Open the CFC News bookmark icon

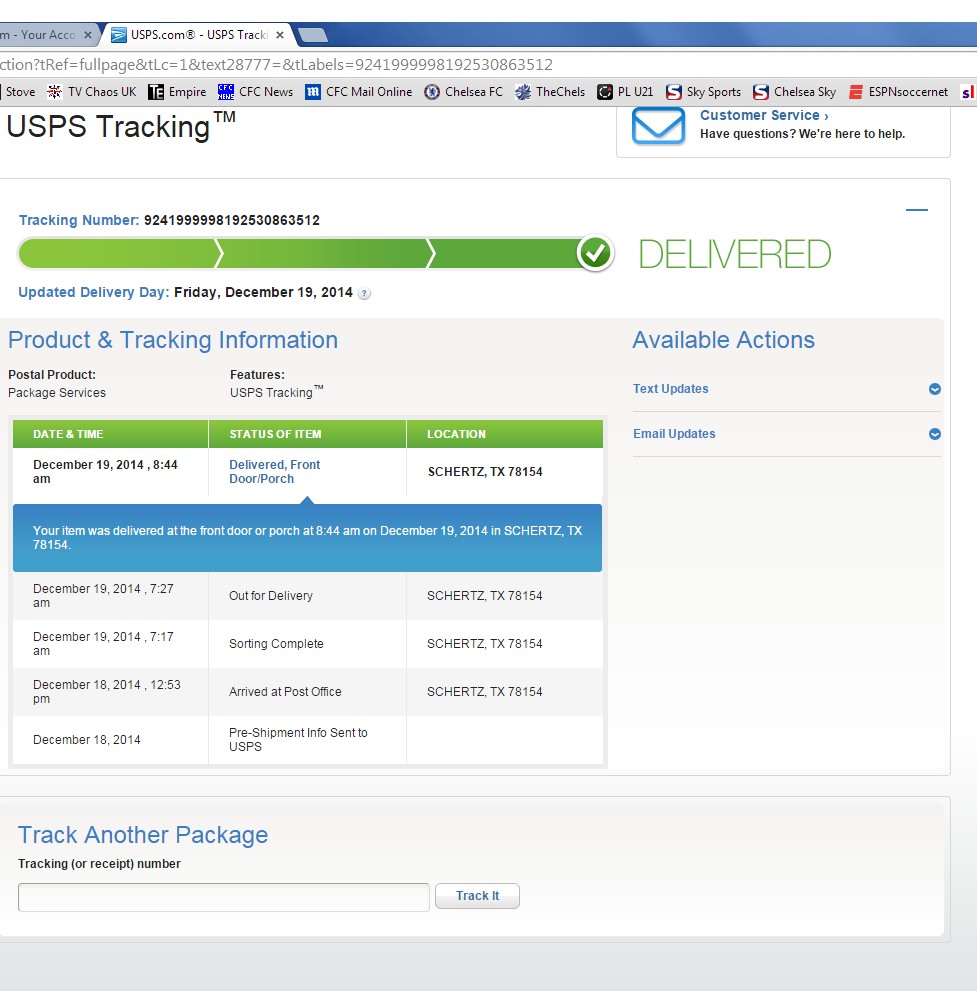click(226, 92)
